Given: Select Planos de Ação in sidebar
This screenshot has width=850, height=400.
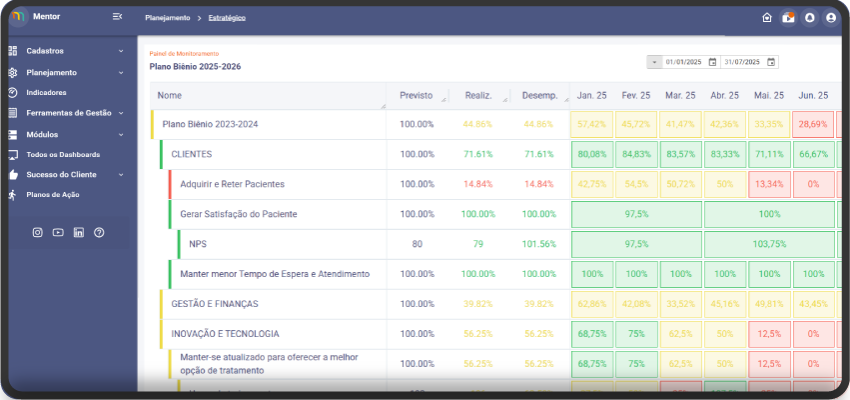Looking at the screenshot, I should 53,195.
